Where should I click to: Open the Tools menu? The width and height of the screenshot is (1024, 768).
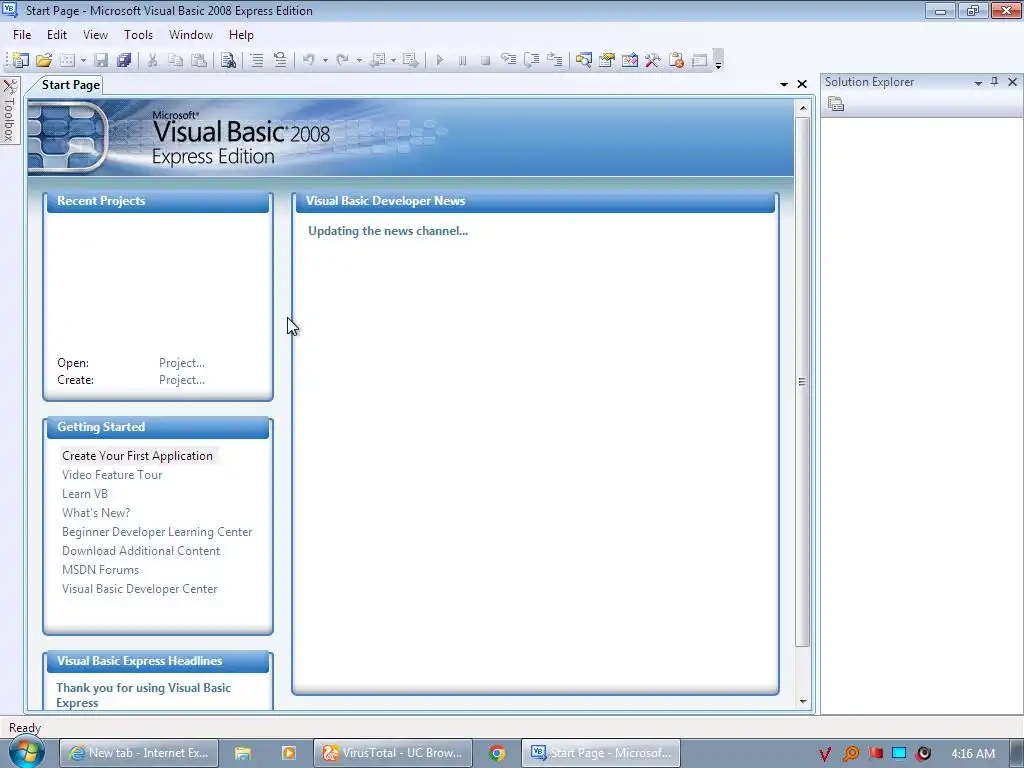point(138,35)
